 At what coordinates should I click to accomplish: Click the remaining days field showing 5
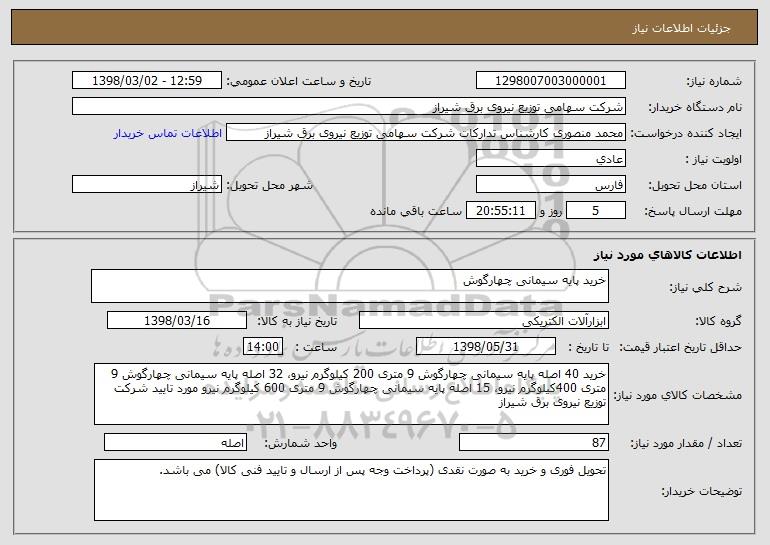(596, 211)
